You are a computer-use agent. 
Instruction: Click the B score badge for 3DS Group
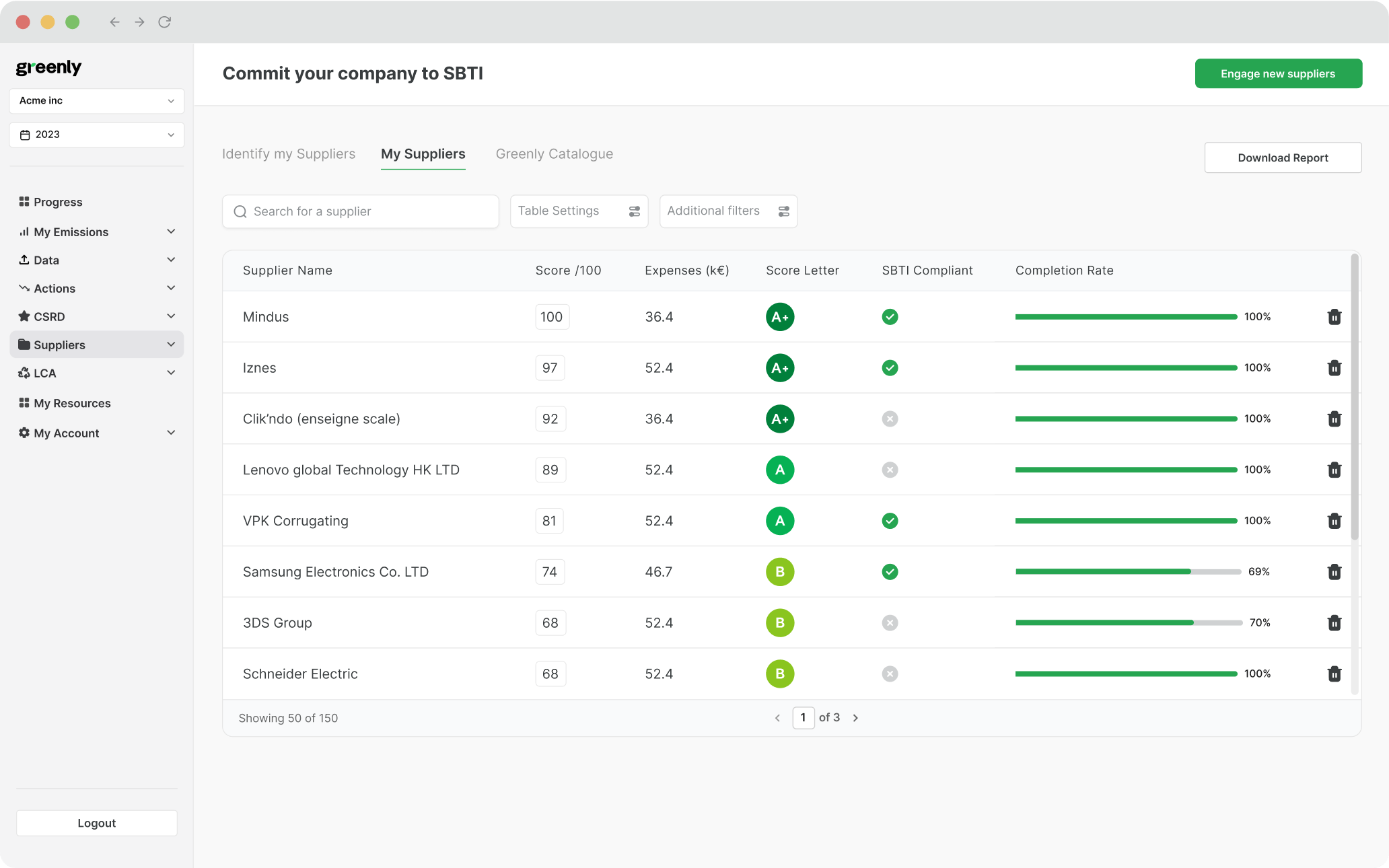coord(779,623)
